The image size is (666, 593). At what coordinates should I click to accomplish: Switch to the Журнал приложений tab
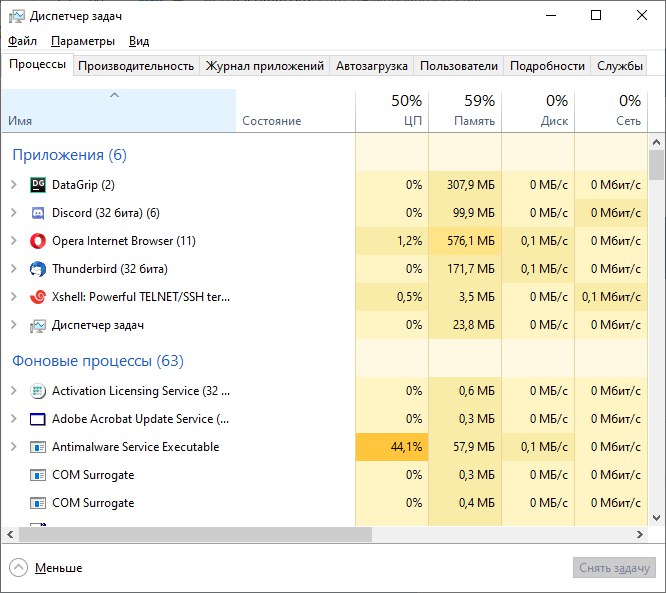(x=265, y=66)
